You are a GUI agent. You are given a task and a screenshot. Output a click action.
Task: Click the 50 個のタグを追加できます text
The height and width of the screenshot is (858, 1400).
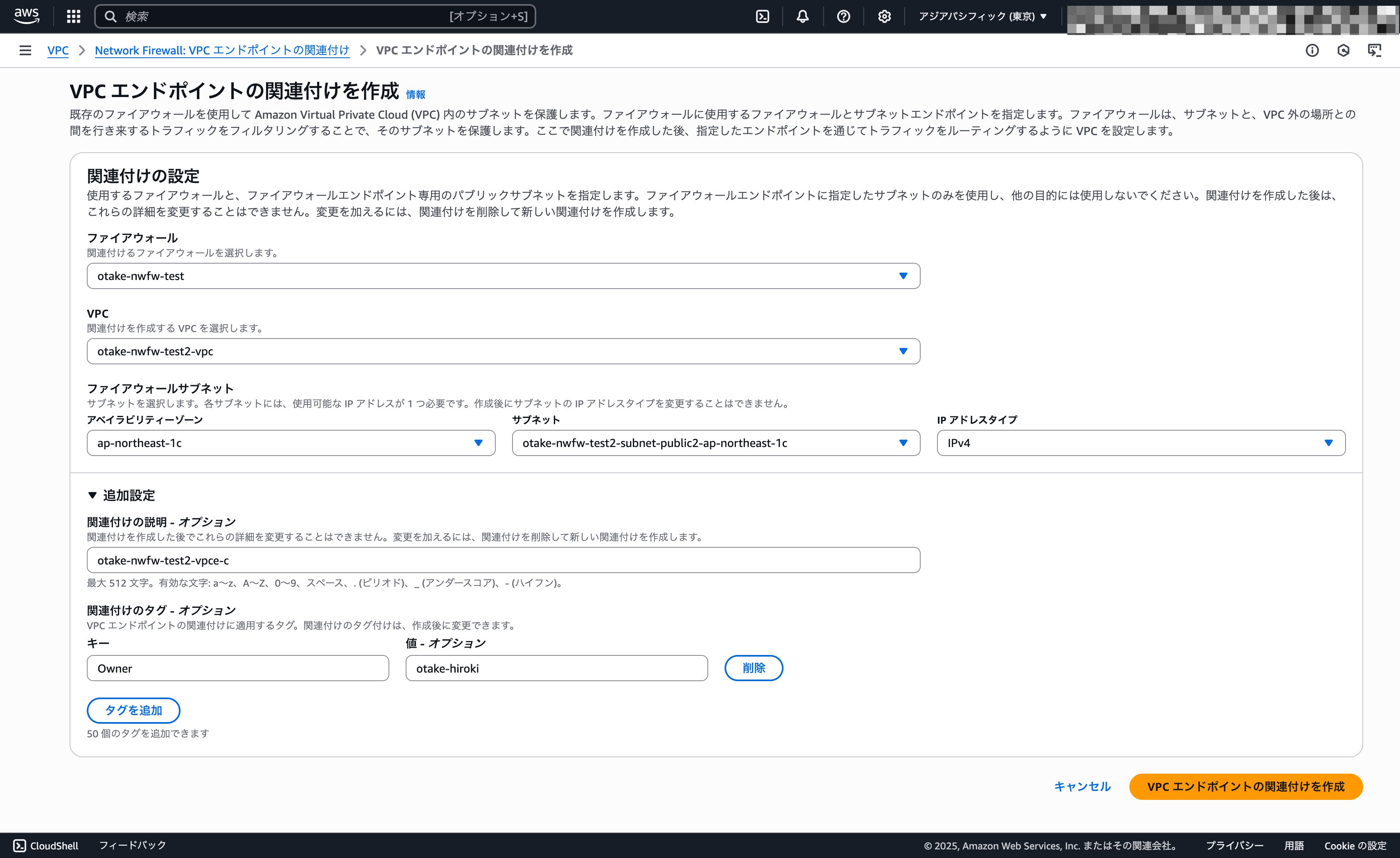pos(148,734)
